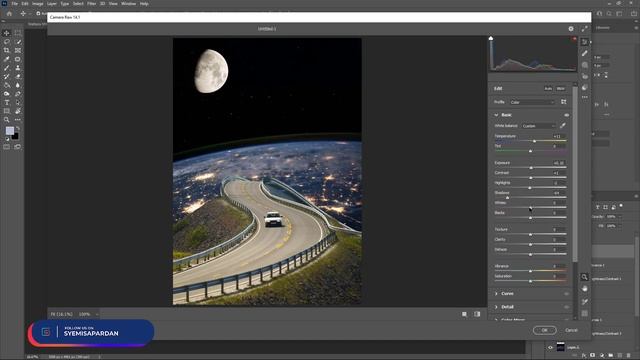Cancel the Camera Raw dialog

tap(571, 330)
